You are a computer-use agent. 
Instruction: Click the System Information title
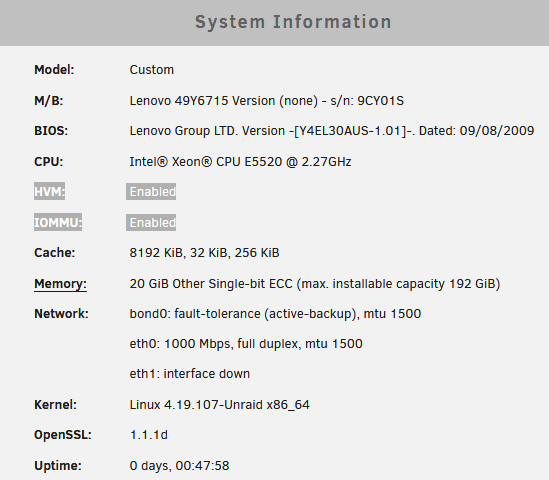point(293,22)
